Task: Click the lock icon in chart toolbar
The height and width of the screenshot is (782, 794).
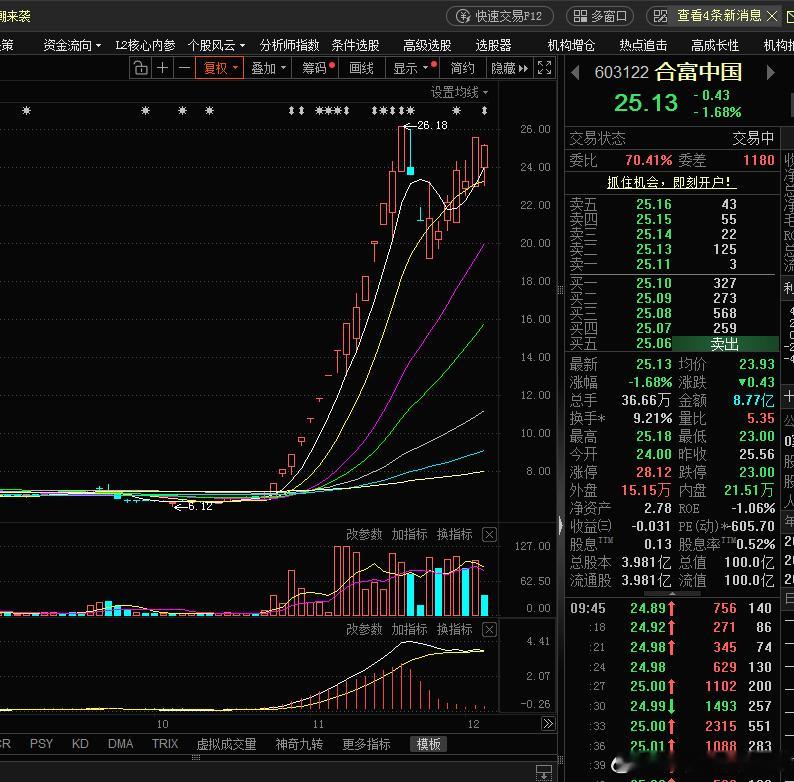Action: point(140,68)
